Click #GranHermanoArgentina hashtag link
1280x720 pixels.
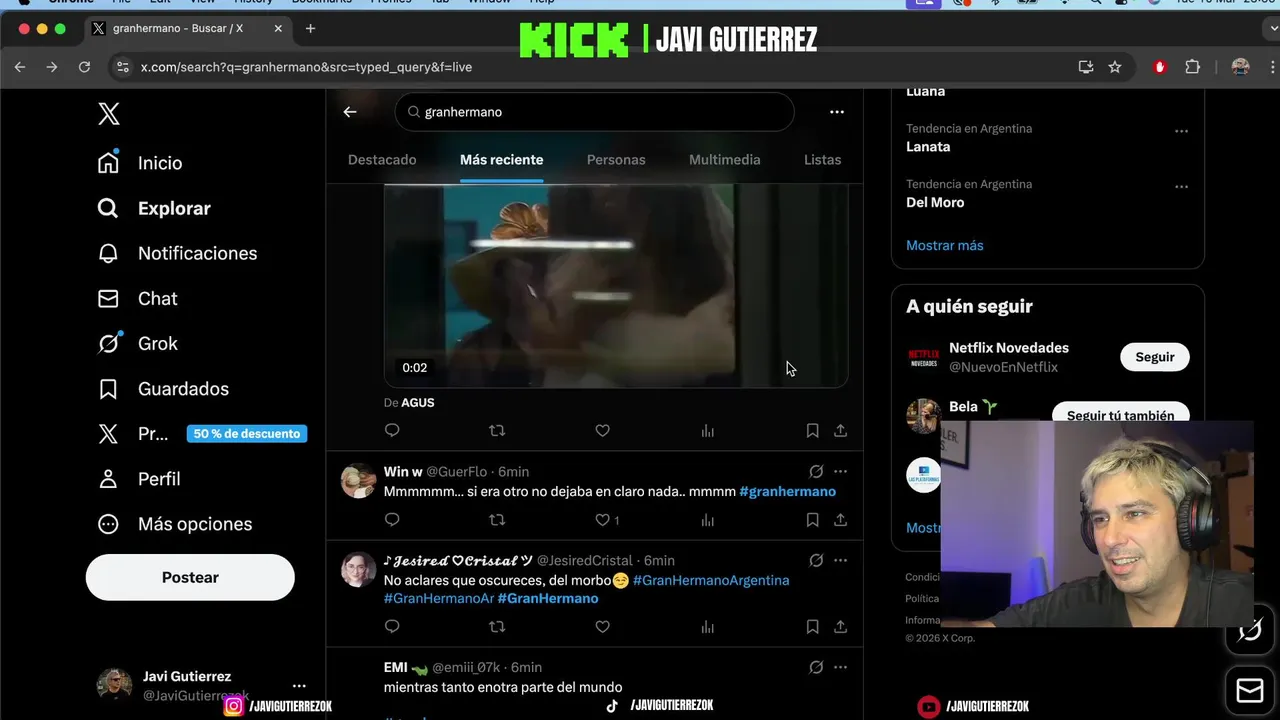[711, 581]
